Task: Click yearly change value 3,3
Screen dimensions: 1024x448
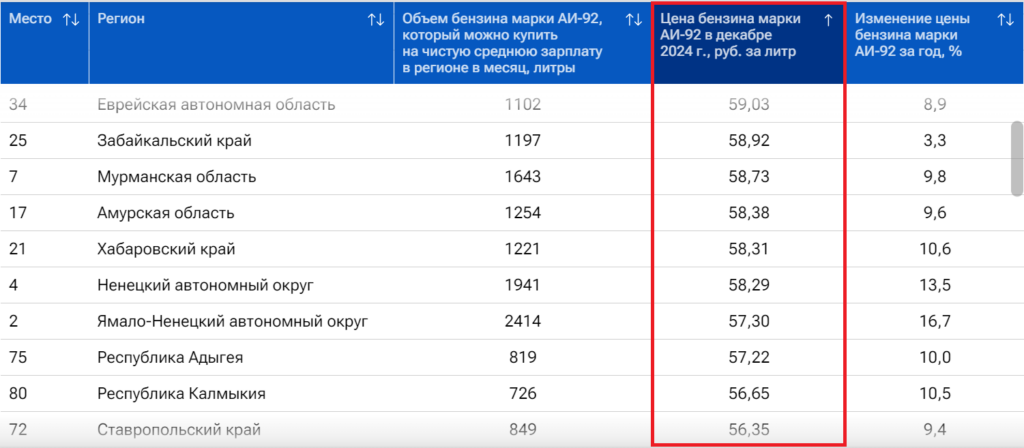Action: [x=935, y=140]
